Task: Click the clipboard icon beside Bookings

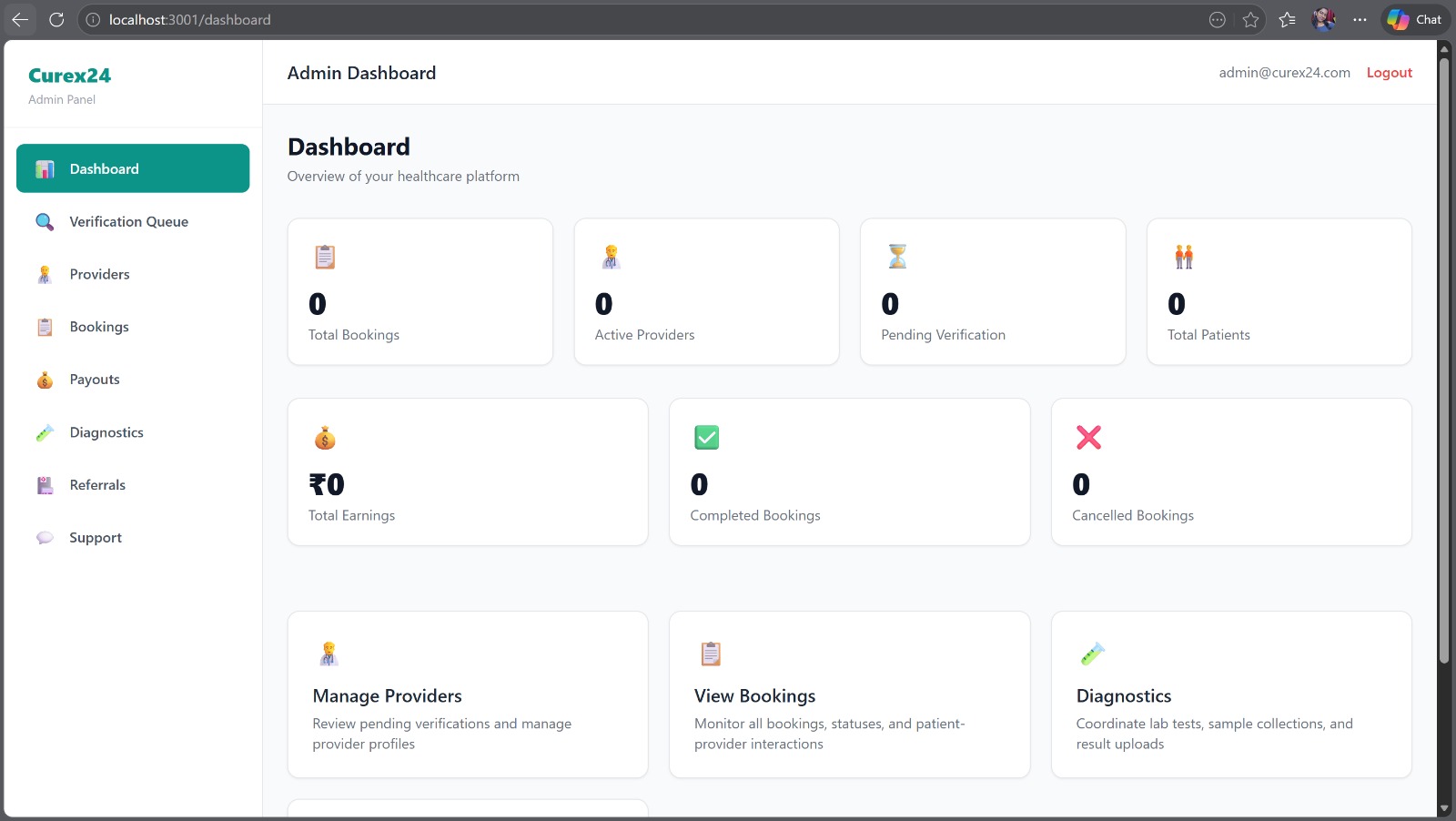Action: tap(45, 328)
